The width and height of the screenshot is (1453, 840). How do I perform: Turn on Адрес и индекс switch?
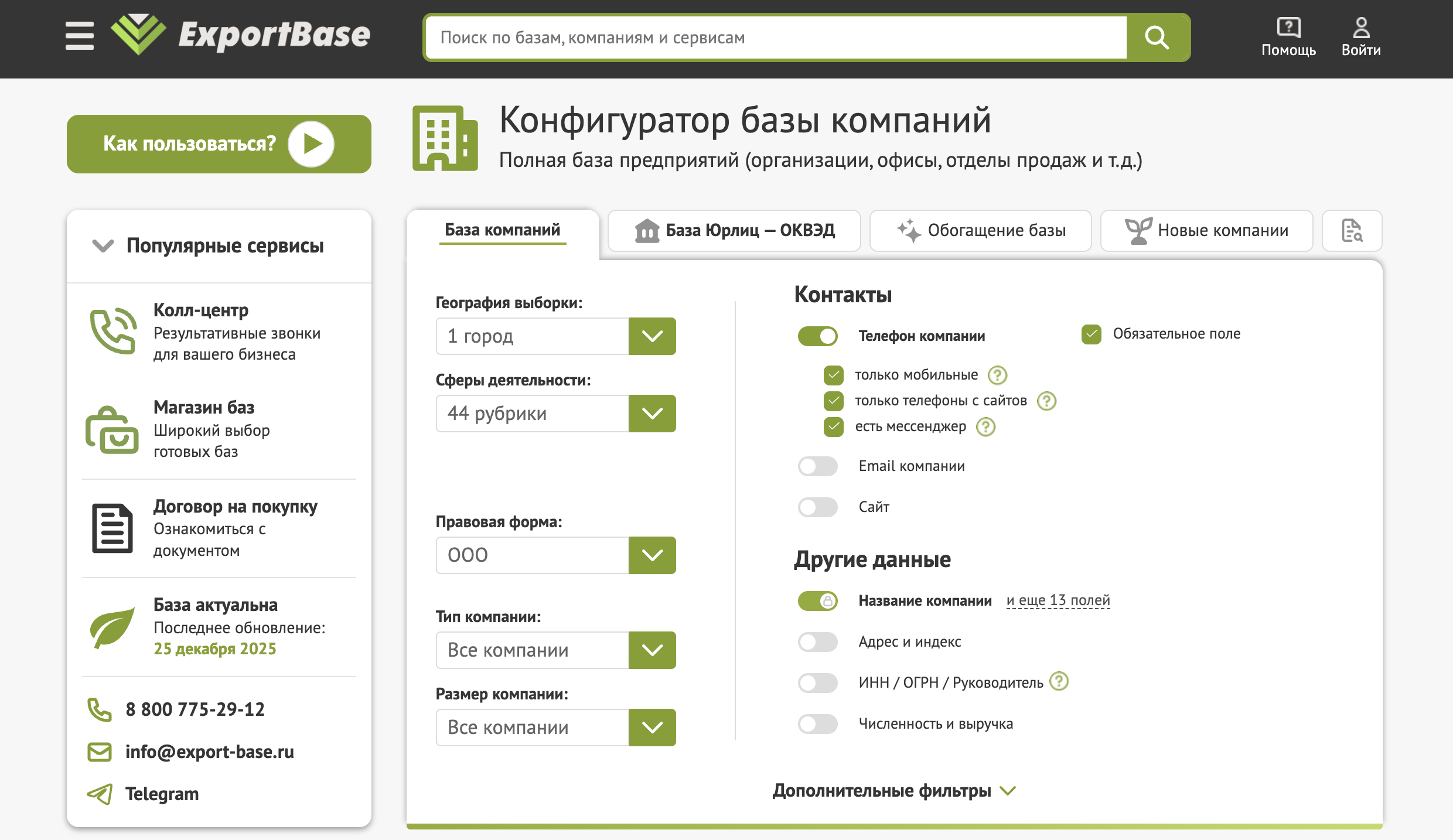817,642
